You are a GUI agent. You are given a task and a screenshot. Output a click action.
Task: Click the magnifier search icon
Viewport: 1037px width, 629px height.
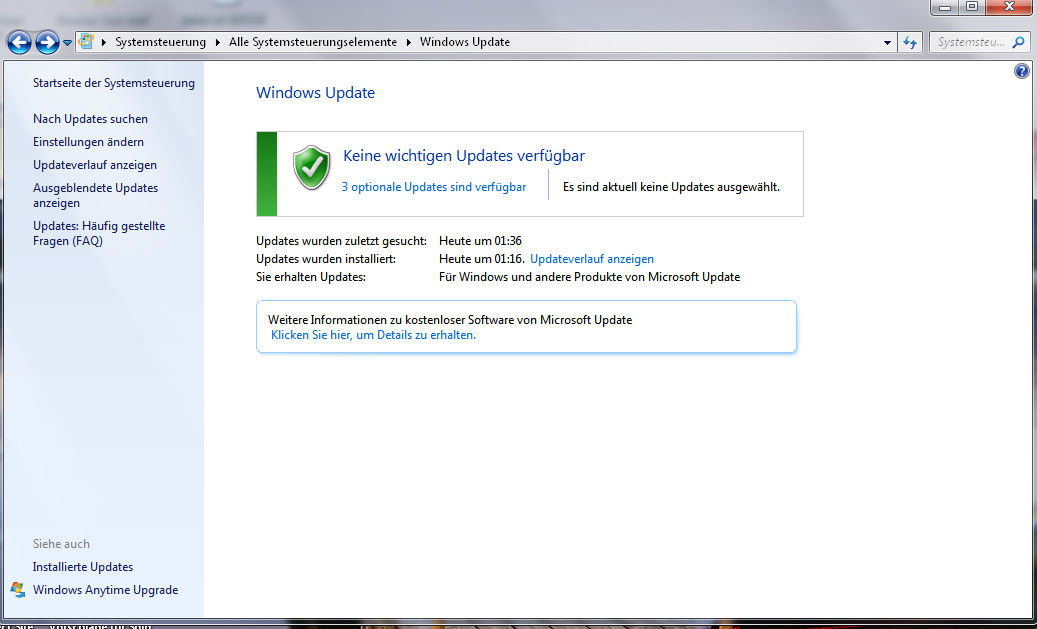pyautogui.click(x=1018, y=42)
